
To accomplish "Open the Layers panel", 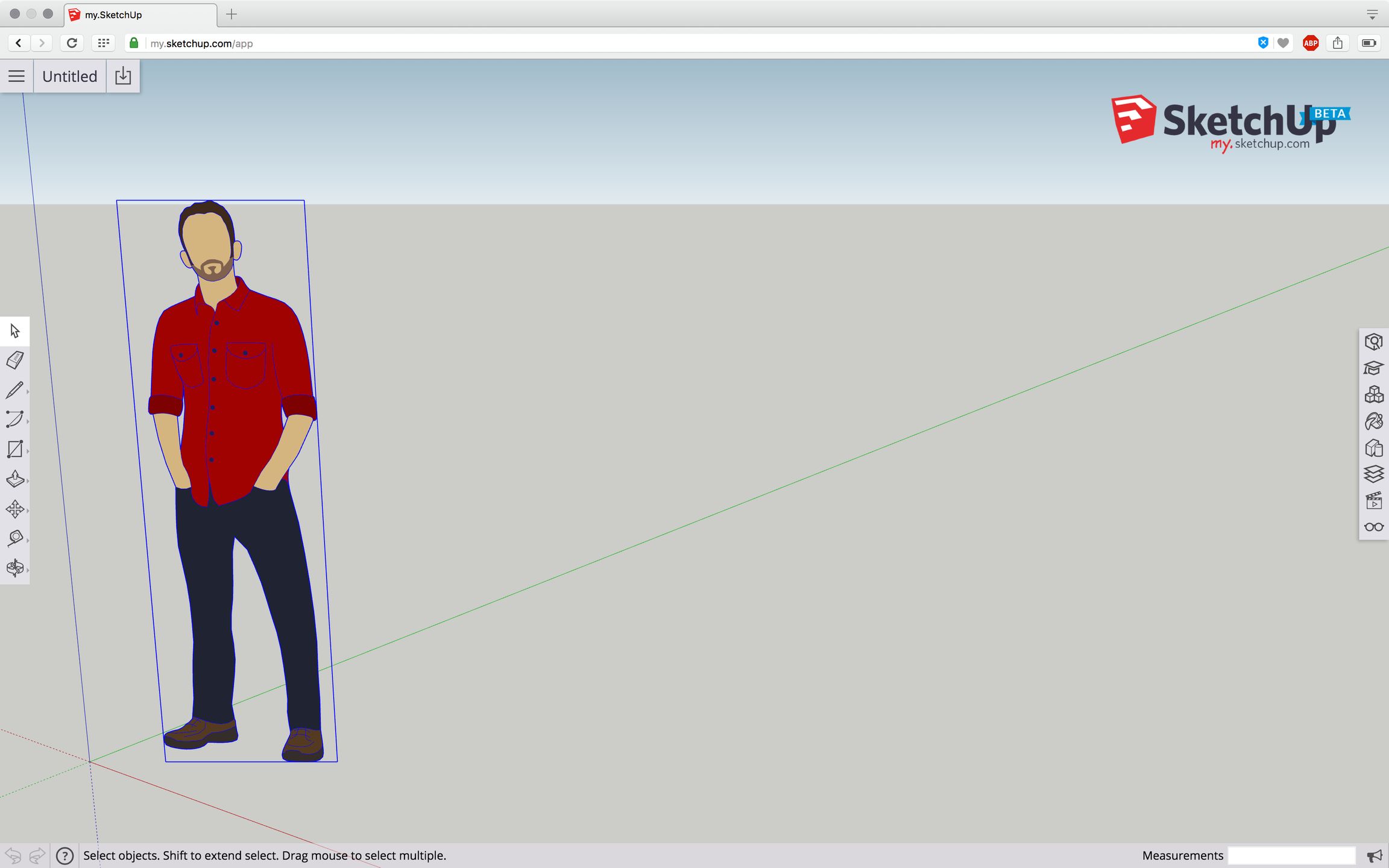I will click(1373, 474).
